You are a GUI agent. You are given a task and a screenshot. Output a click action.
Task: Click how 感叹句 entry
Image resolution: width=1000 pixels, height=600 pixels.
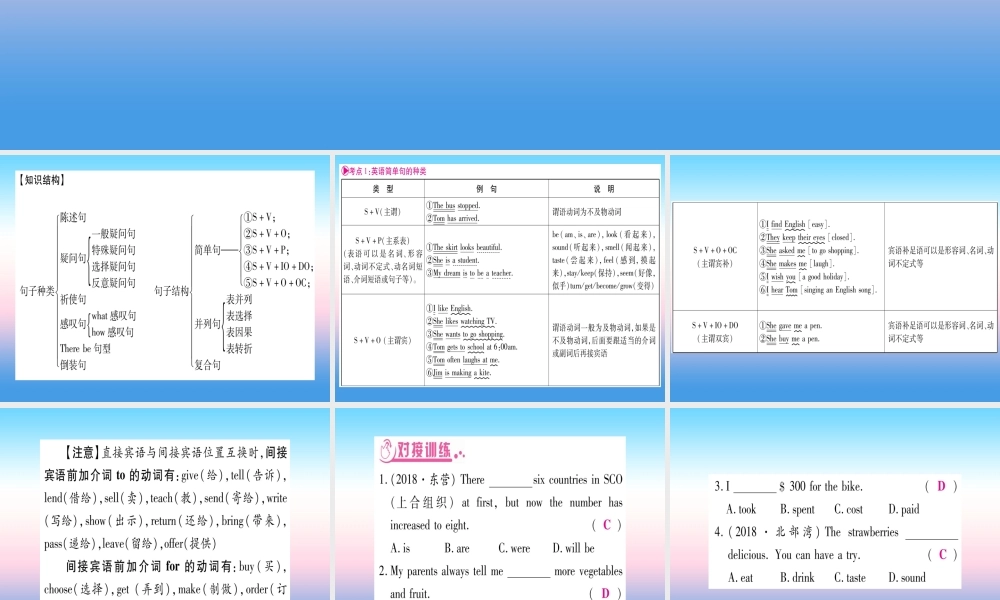coord(112,332)
